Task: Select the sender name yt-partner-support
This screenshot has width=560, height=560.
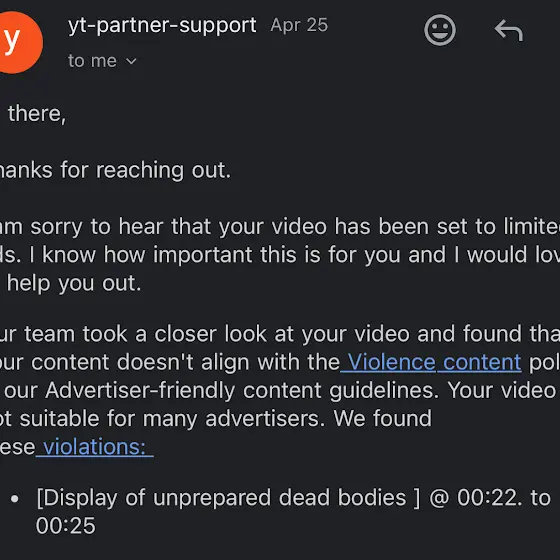Action: tap(162, 26)
